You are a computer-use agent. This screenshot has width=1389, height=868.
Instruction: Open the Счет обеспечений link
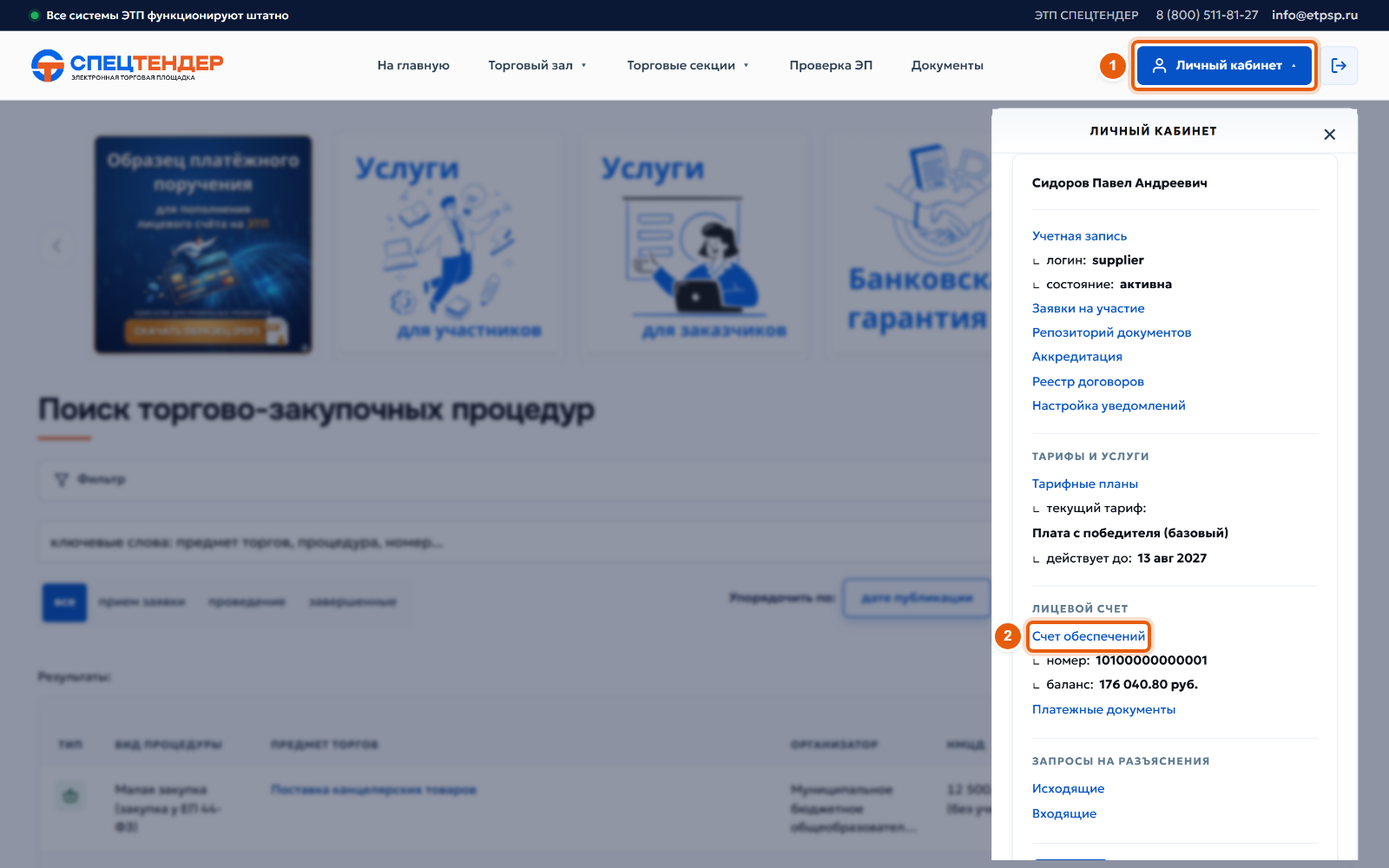[x=1088, y=636]
